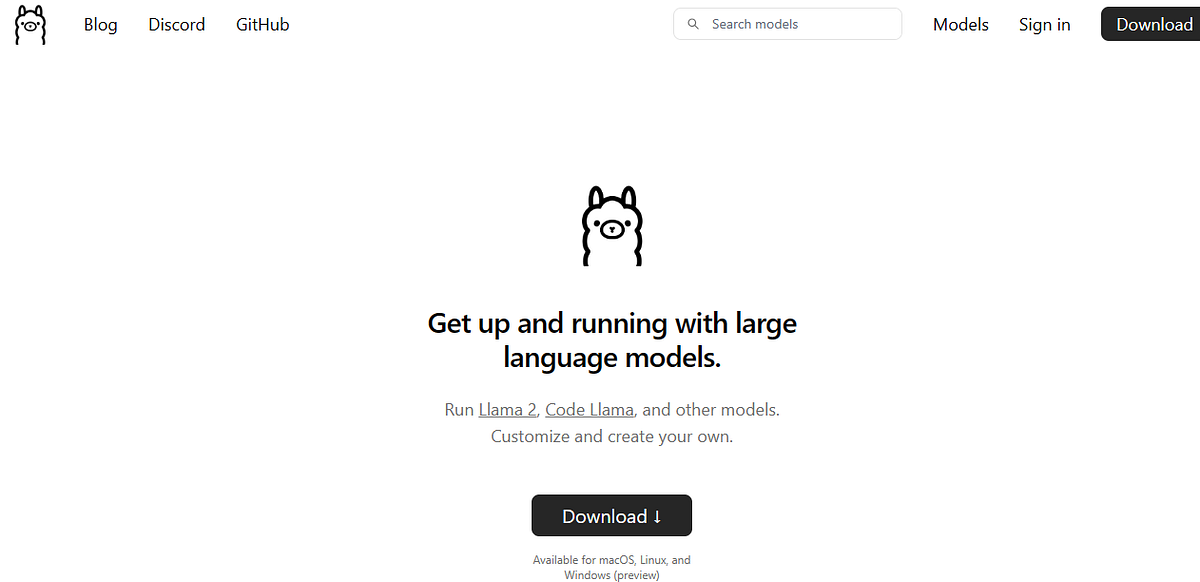Viewport: 1200px width, 582px height.
Task: Click the magnifying glass search icon
Action: [693, 23]
